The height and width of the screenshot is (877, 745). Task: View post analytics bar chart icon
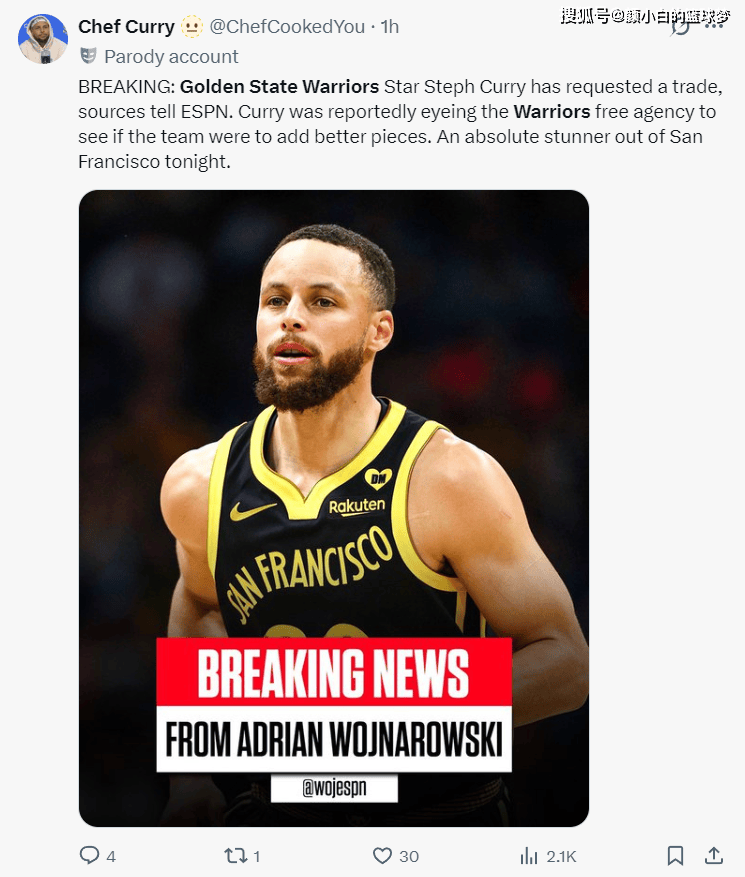coord(529,856)
